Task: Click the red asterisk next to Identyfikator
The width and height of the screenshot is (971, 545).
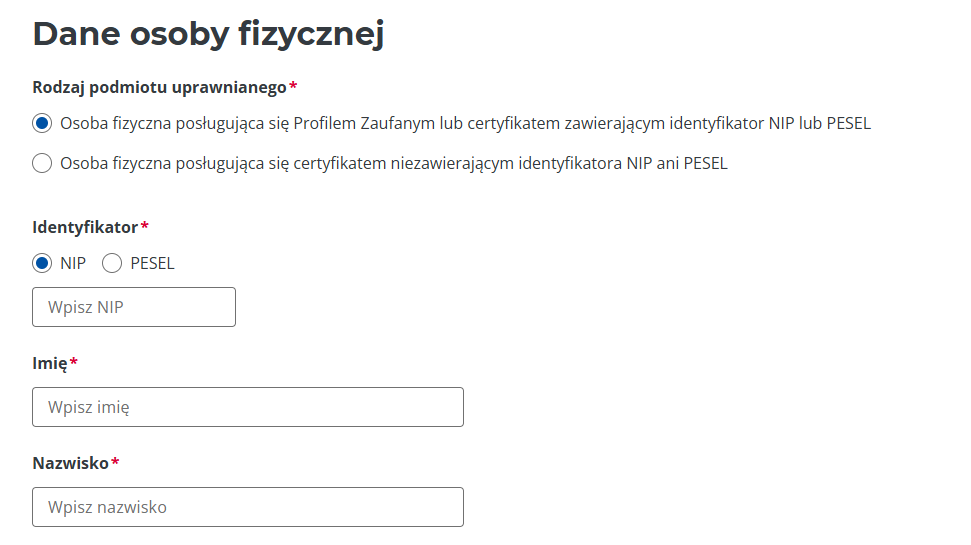Action: pos(145,226)
